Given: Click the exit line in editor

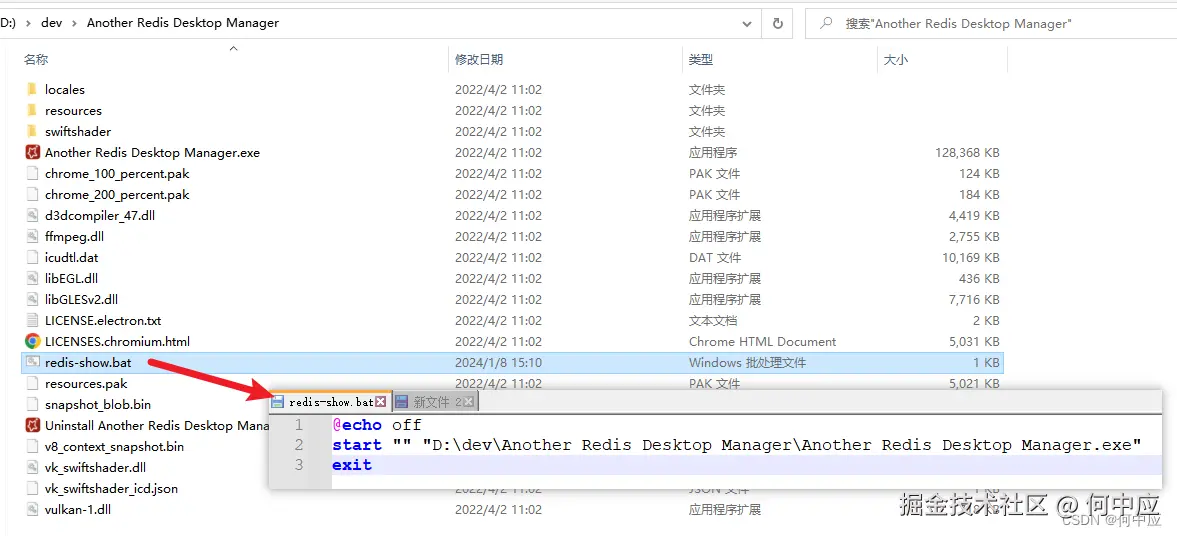Looking at the screenshot, I should pos(352,465).
